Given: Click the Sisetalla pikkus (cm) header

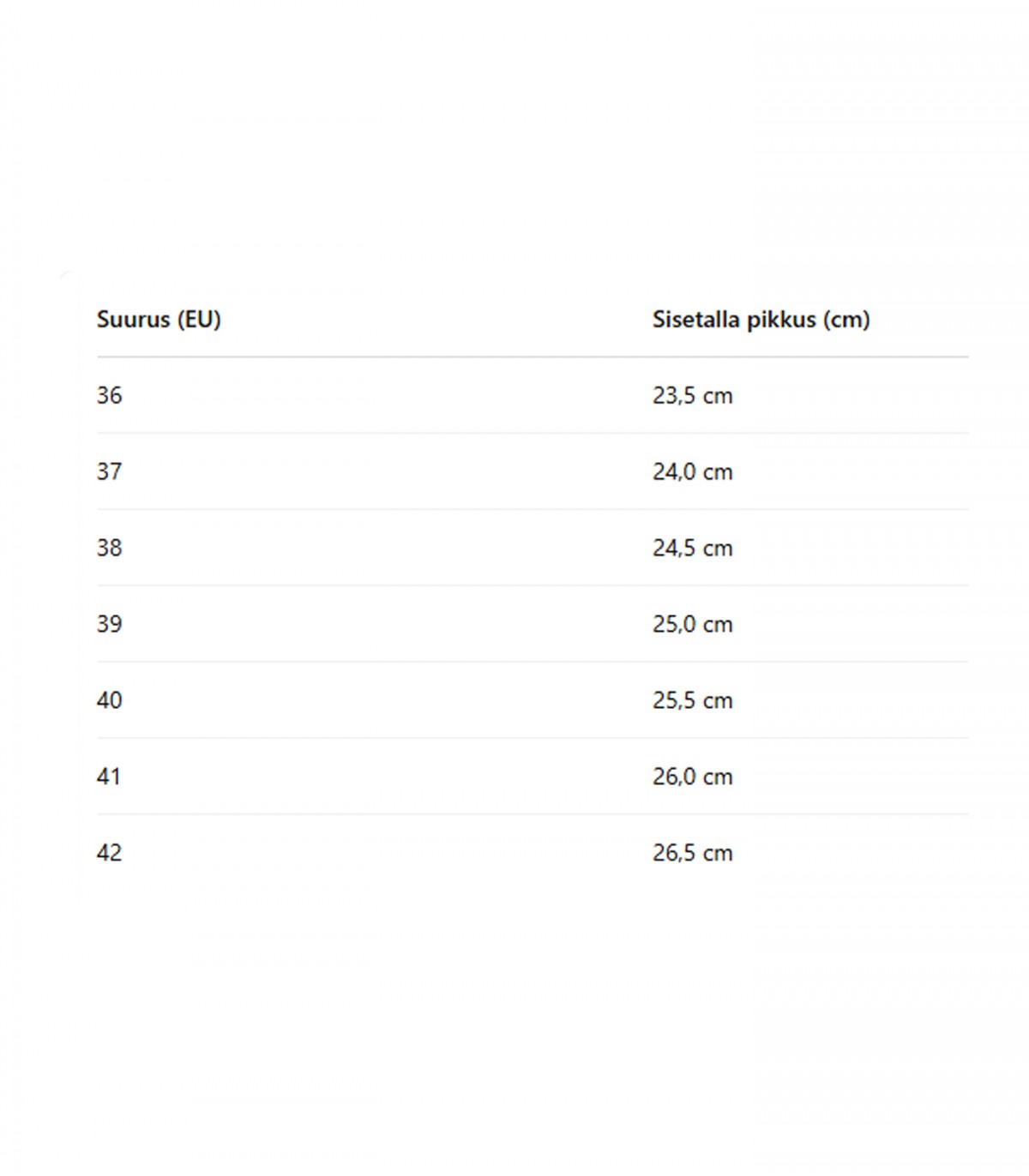Looking at the screenshot, I should click(x=761, y=320).
